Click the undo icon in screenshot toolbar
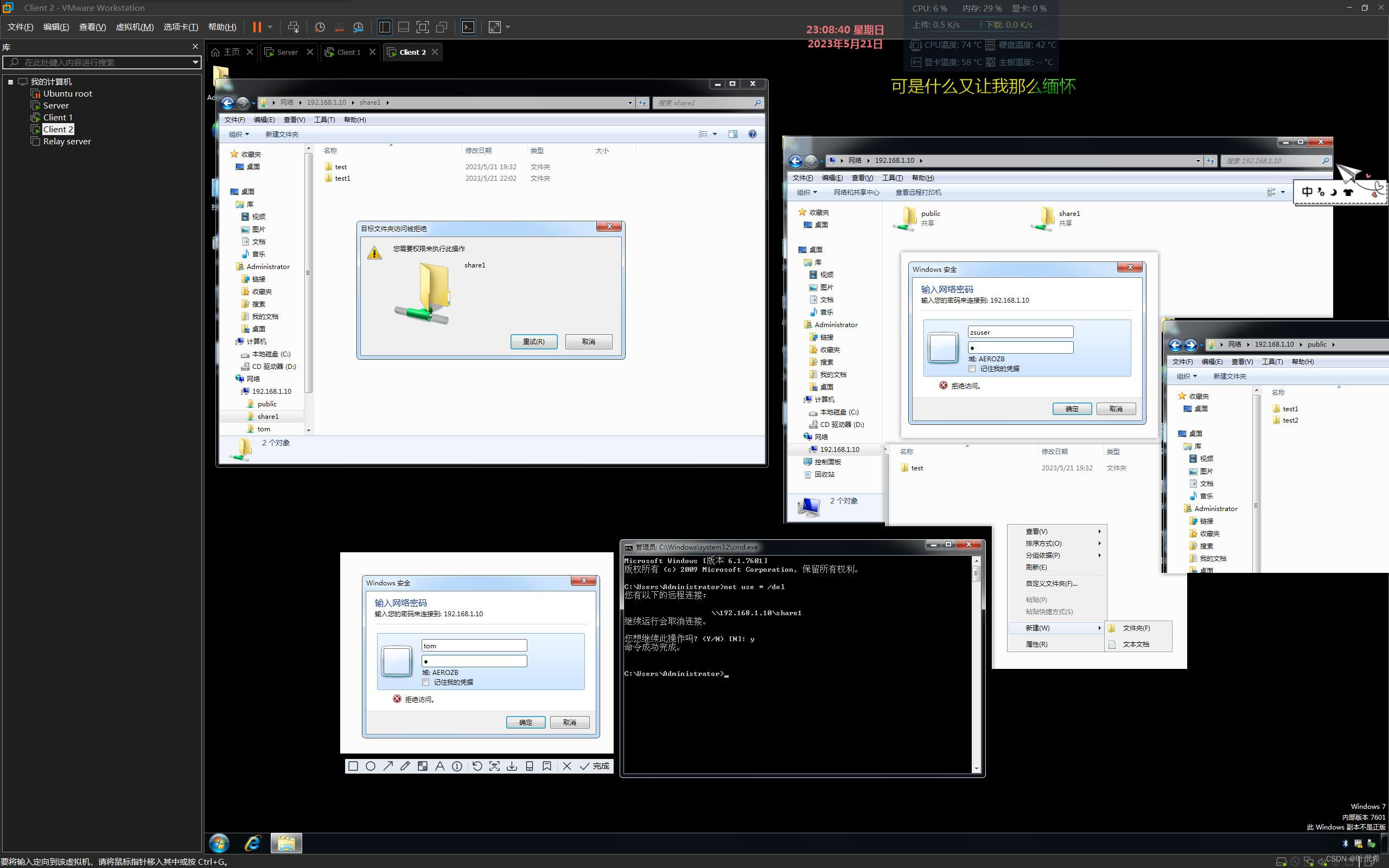The image size is (1389, 868). click(477, 766)
